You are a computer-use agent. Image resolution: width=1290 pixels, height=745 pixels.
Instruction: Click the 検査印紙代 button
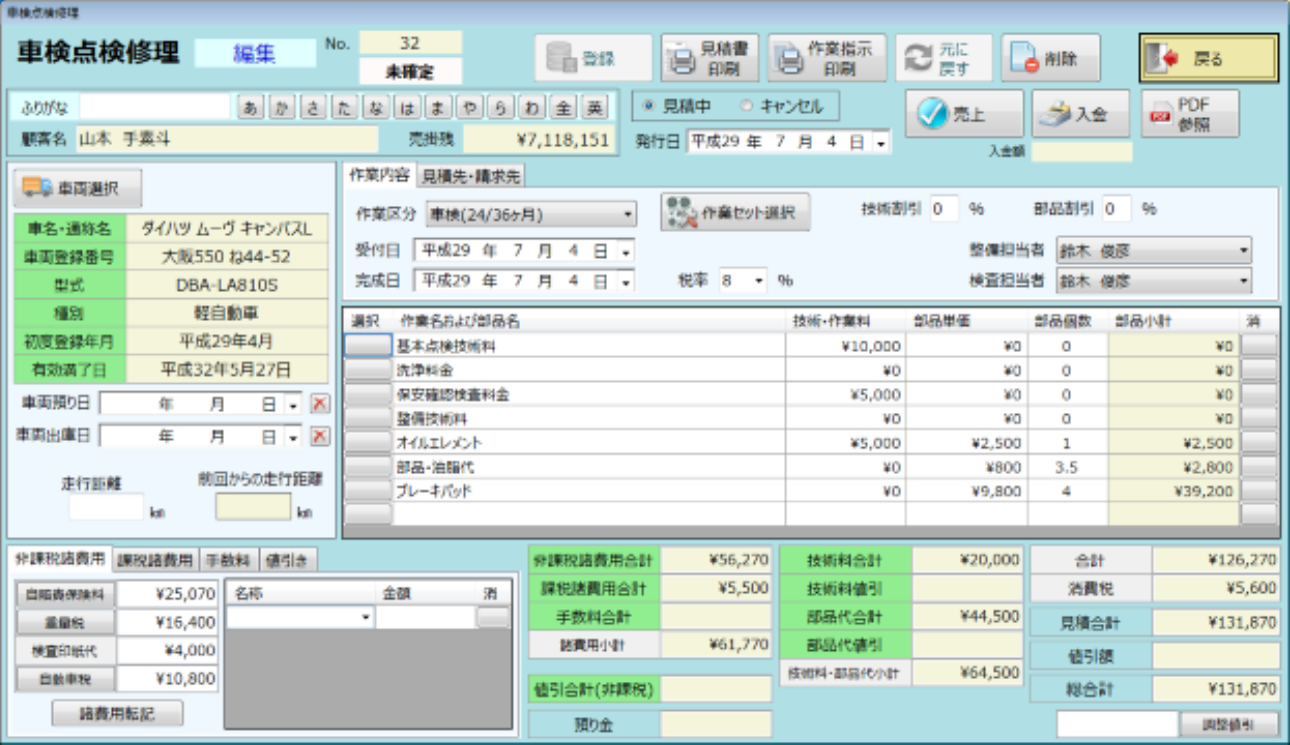pyautogui.click(x=66, y=650)
